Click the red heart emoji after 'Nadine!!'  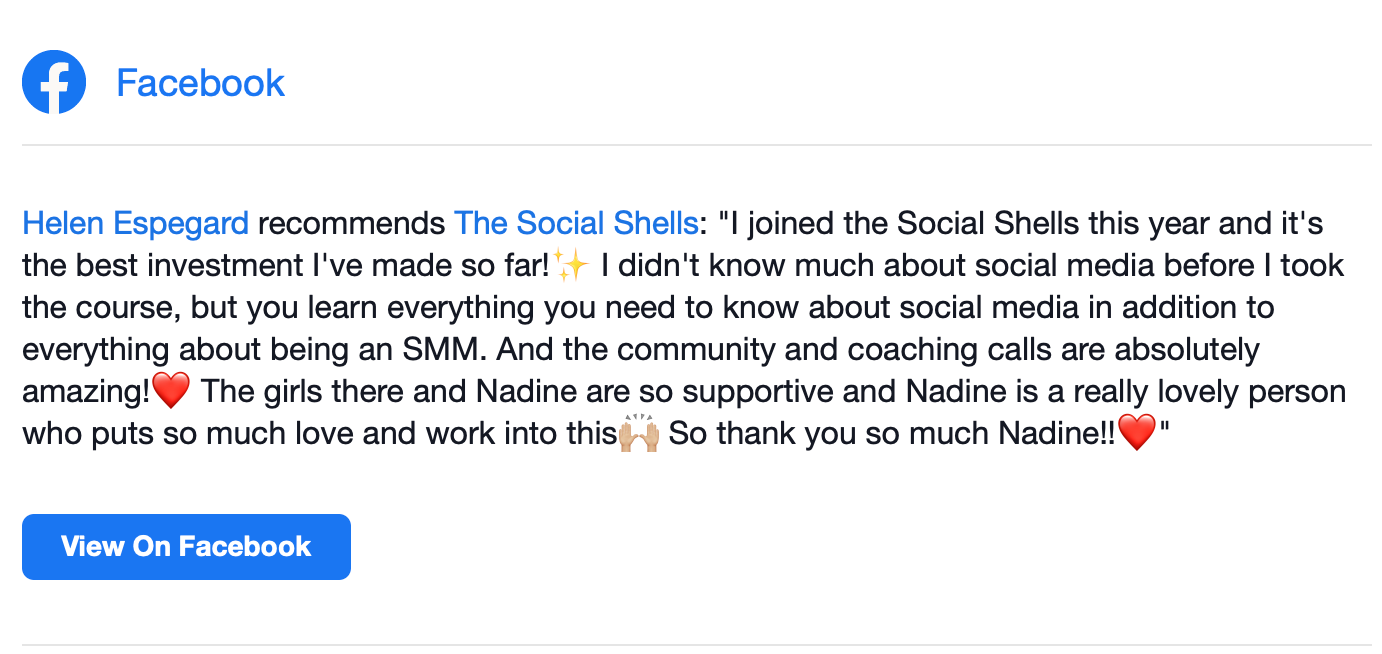[x=1136, y=435]
